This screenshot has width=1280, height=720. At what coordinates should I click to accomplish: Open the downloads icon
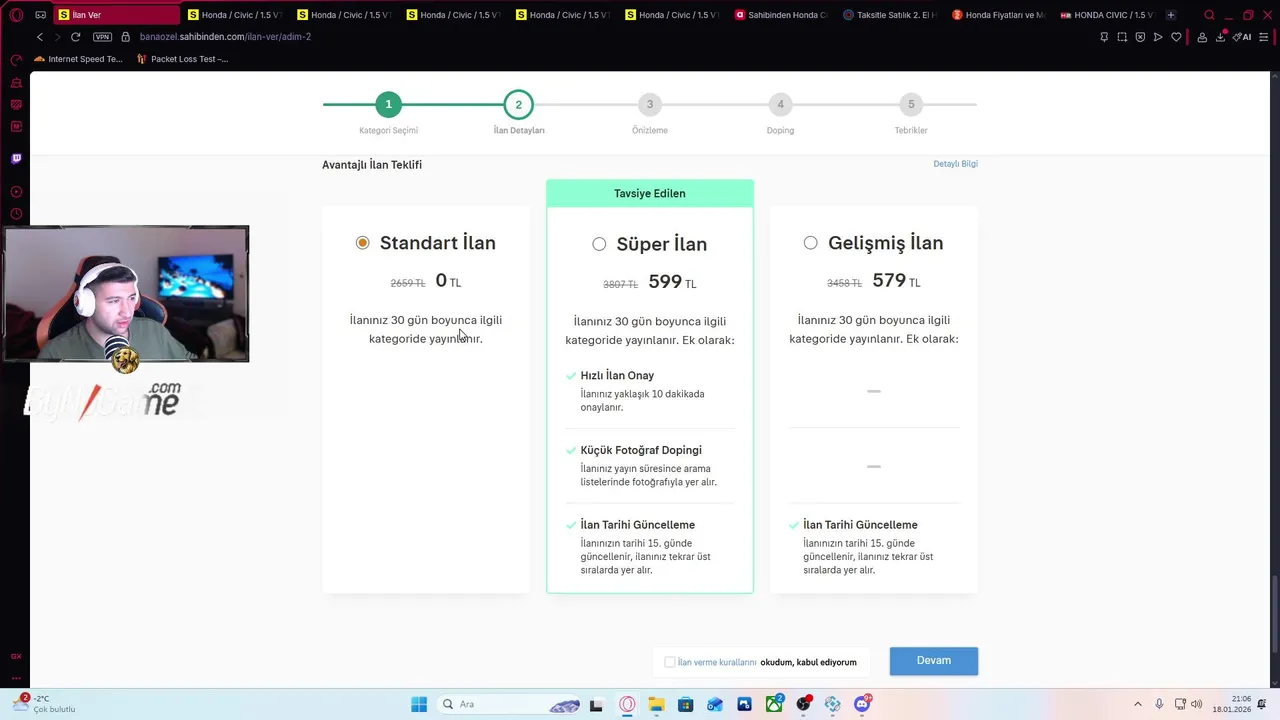(1220, 37)
